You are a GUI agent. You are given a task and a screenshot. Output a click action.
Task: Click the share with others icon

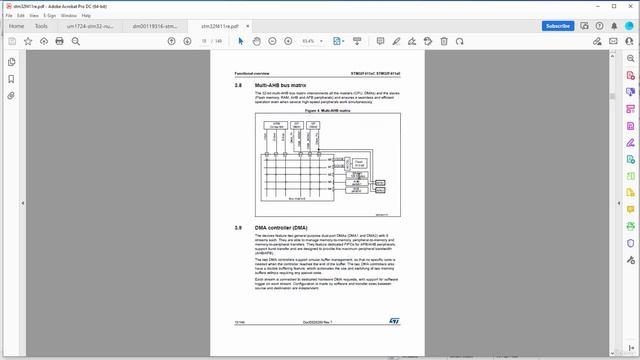click(629, 41)
